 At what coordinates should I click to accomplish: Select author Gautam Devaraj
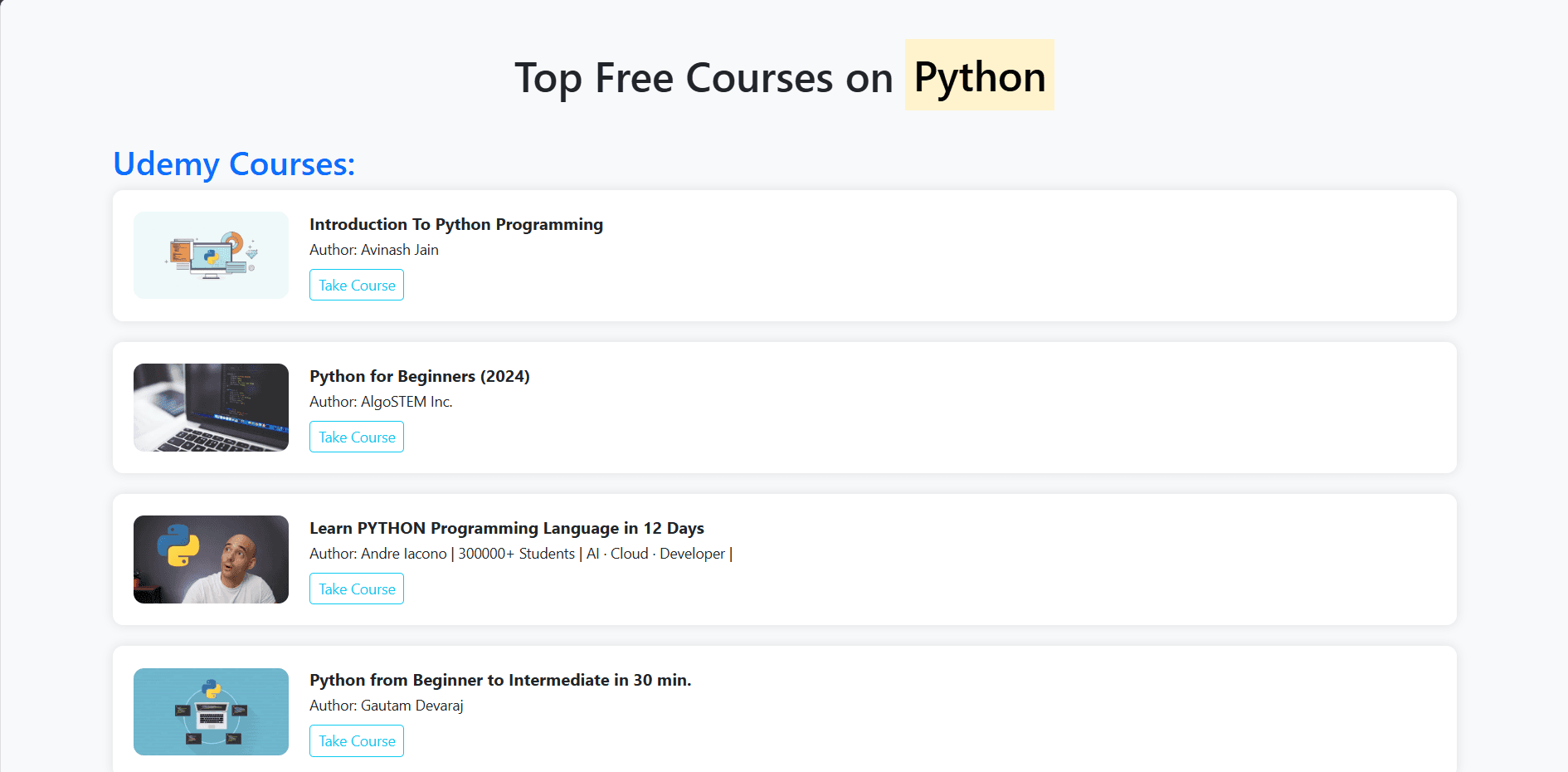[x=386, y=706]
